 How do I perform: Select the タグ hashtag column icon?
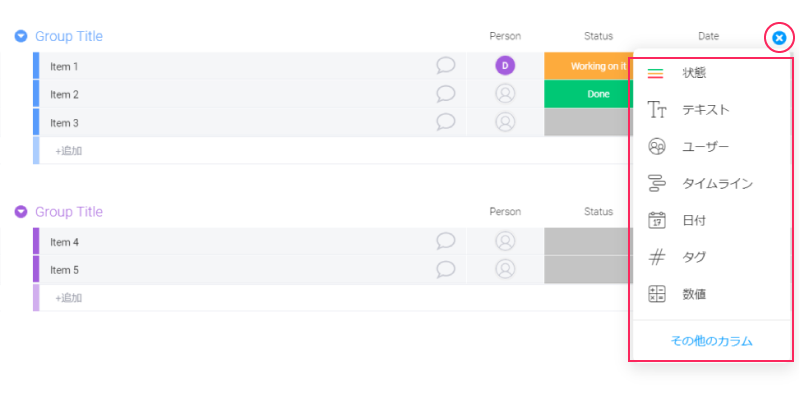coord(656,258)
